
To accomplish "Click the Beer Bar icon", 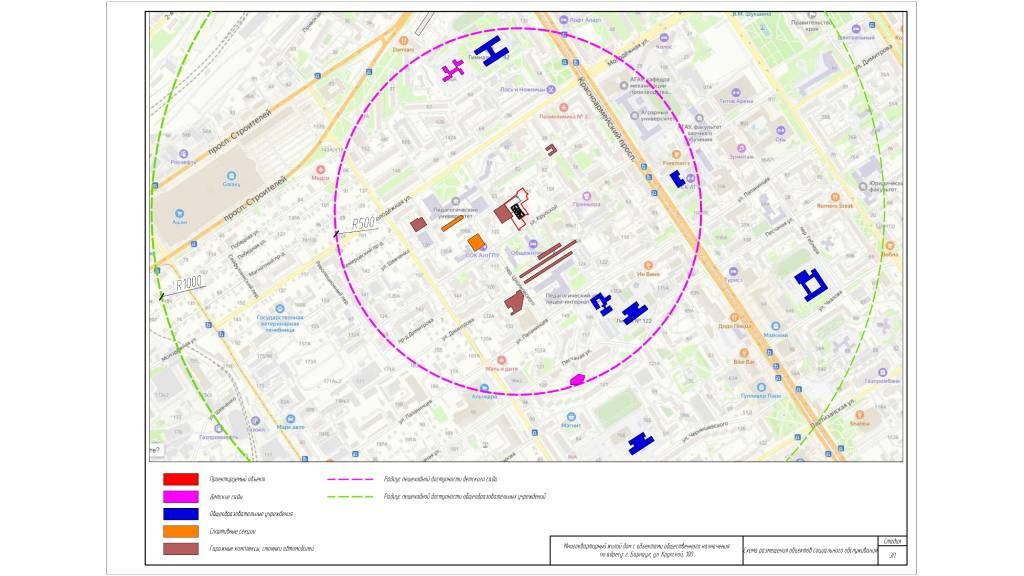I will click(744, 353).
